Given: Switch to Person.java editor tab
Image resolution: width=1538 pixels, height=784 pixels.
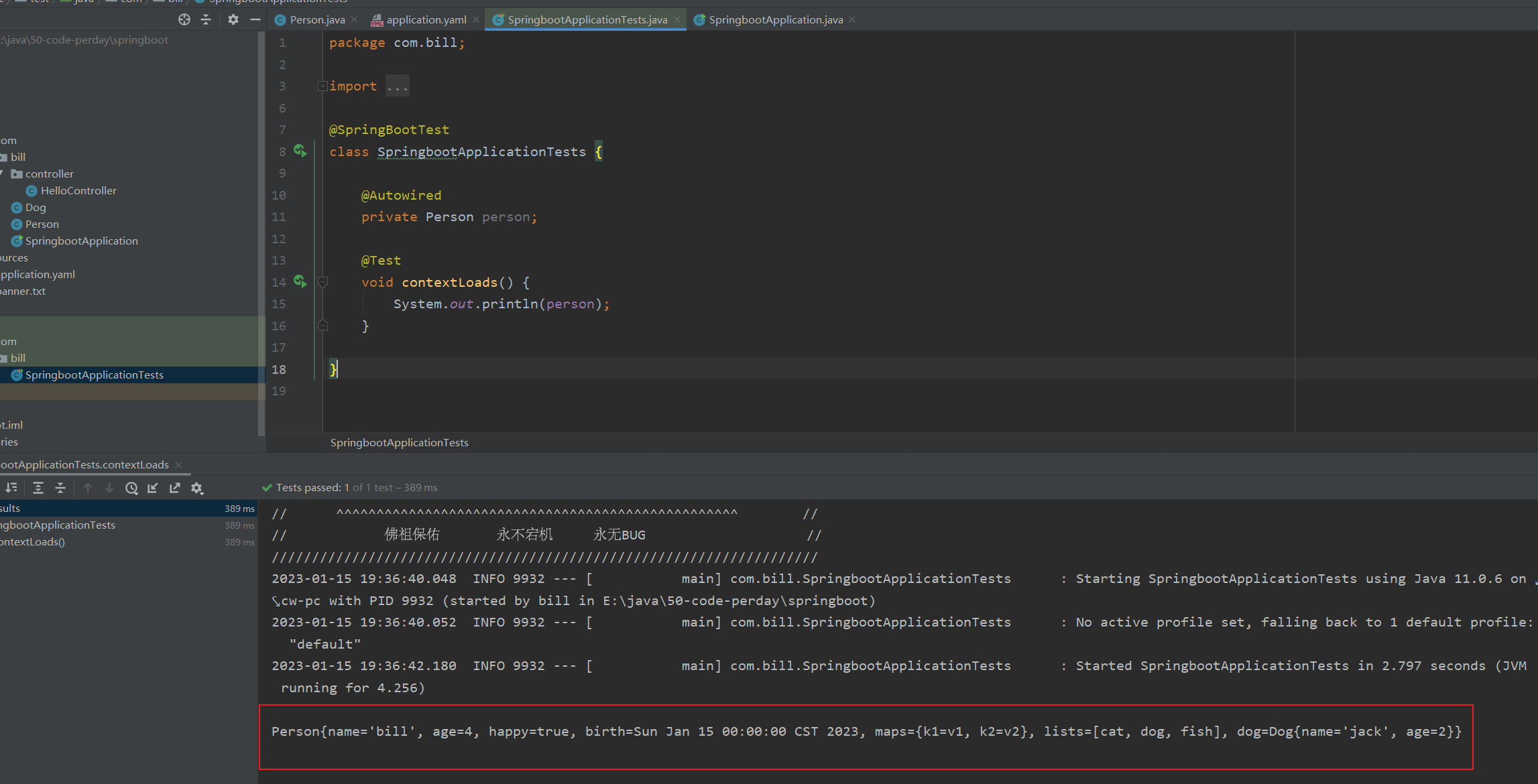Looking at the screenshot, I should (x=316, y=19).
